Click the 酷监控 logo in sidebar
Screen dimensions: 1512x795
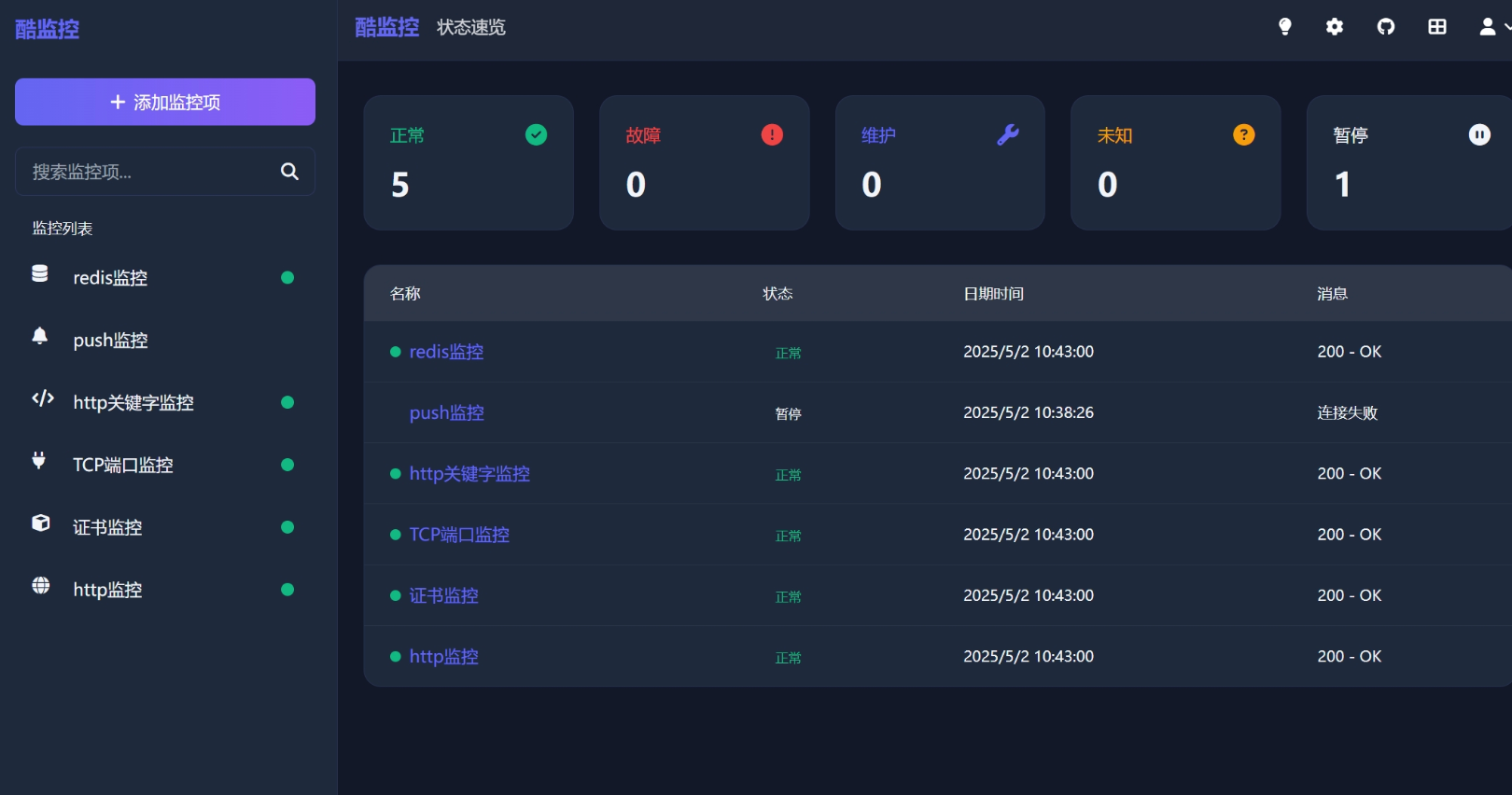coord(48,29)
